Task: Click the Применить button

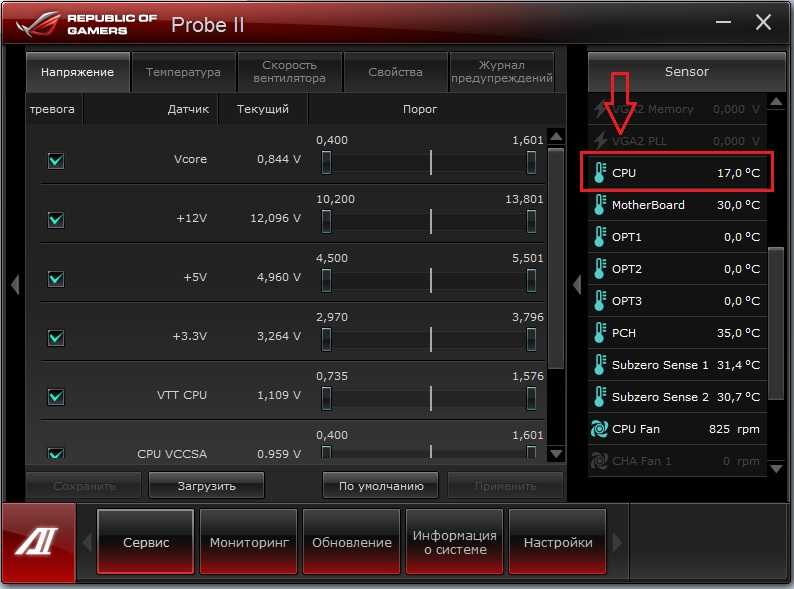Action: [505, 486]
